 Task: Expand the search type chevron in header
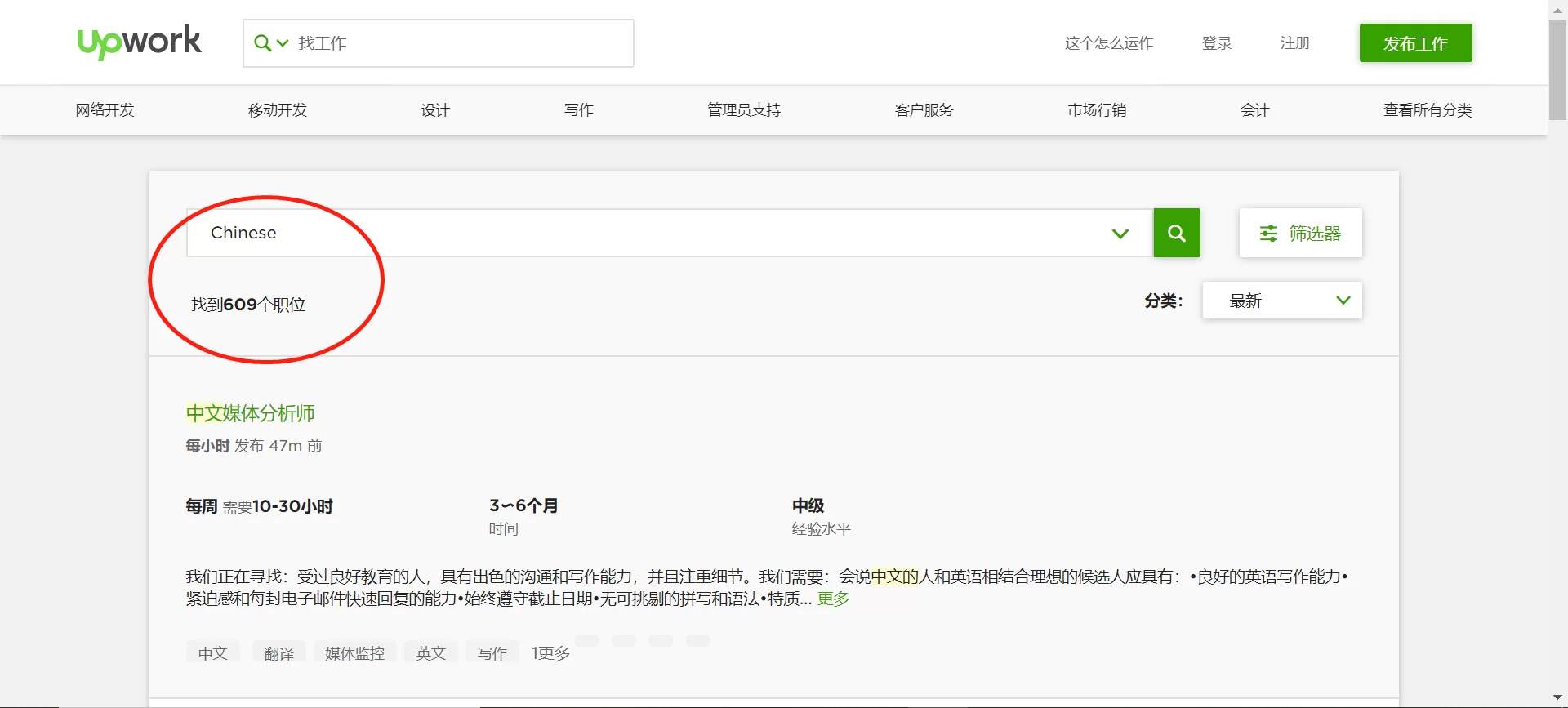pyautogui.click(x=283, y=43)
